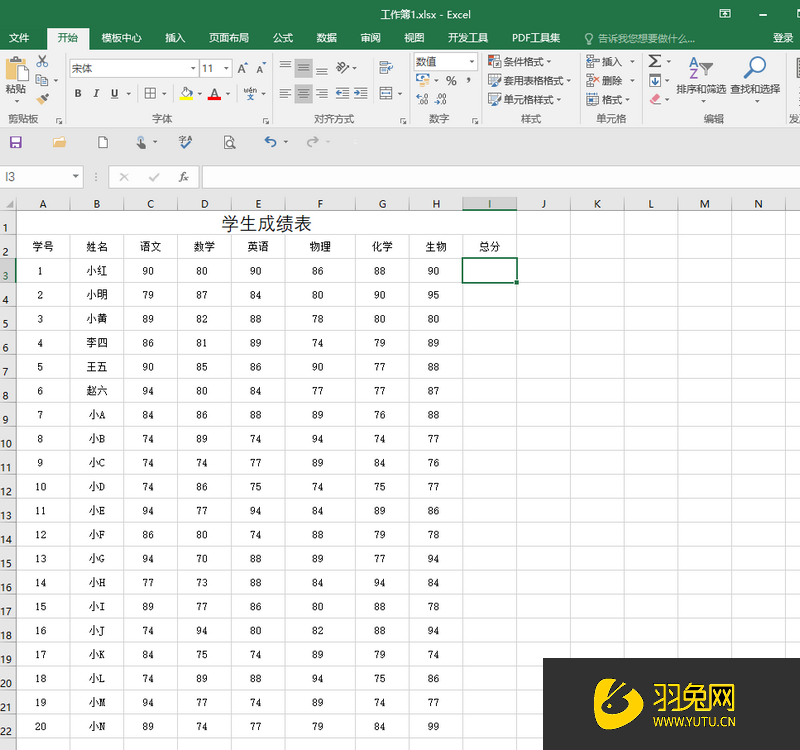Select column I header
800x750 pixels.
click(489, 204)
